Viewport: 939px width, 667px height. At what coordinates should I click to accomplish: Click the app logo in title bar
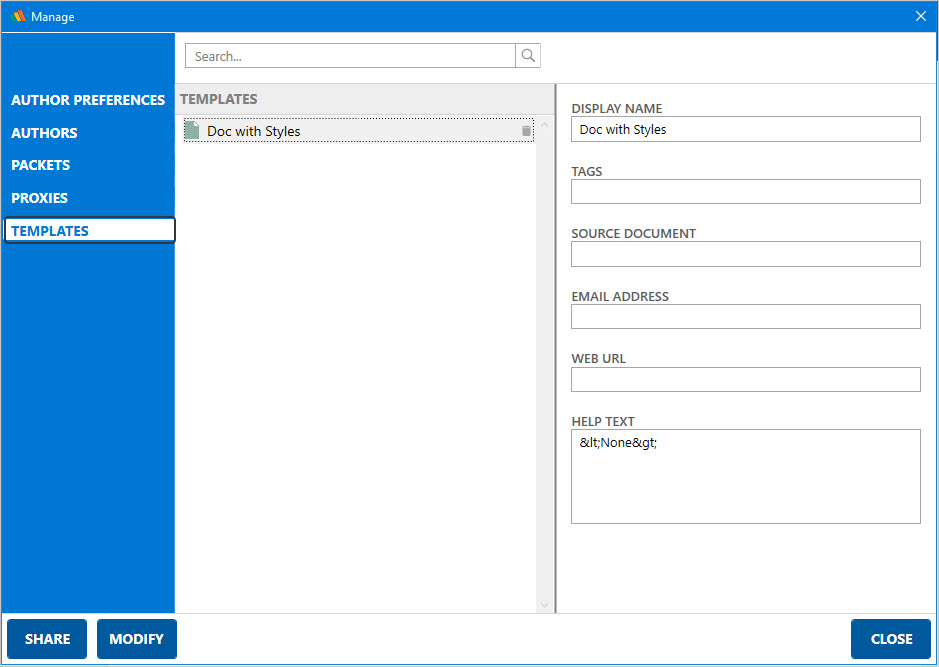tap(18, 16)
